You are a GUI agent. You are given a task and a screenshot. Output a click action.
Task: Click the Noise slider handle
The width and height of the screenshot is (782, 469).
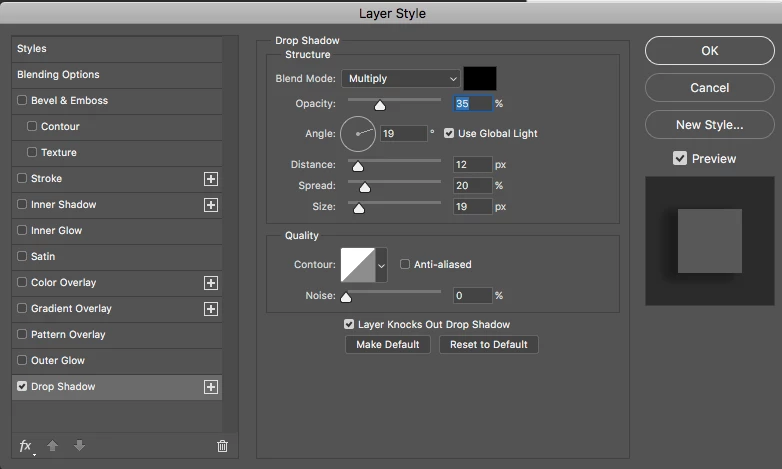346,297
